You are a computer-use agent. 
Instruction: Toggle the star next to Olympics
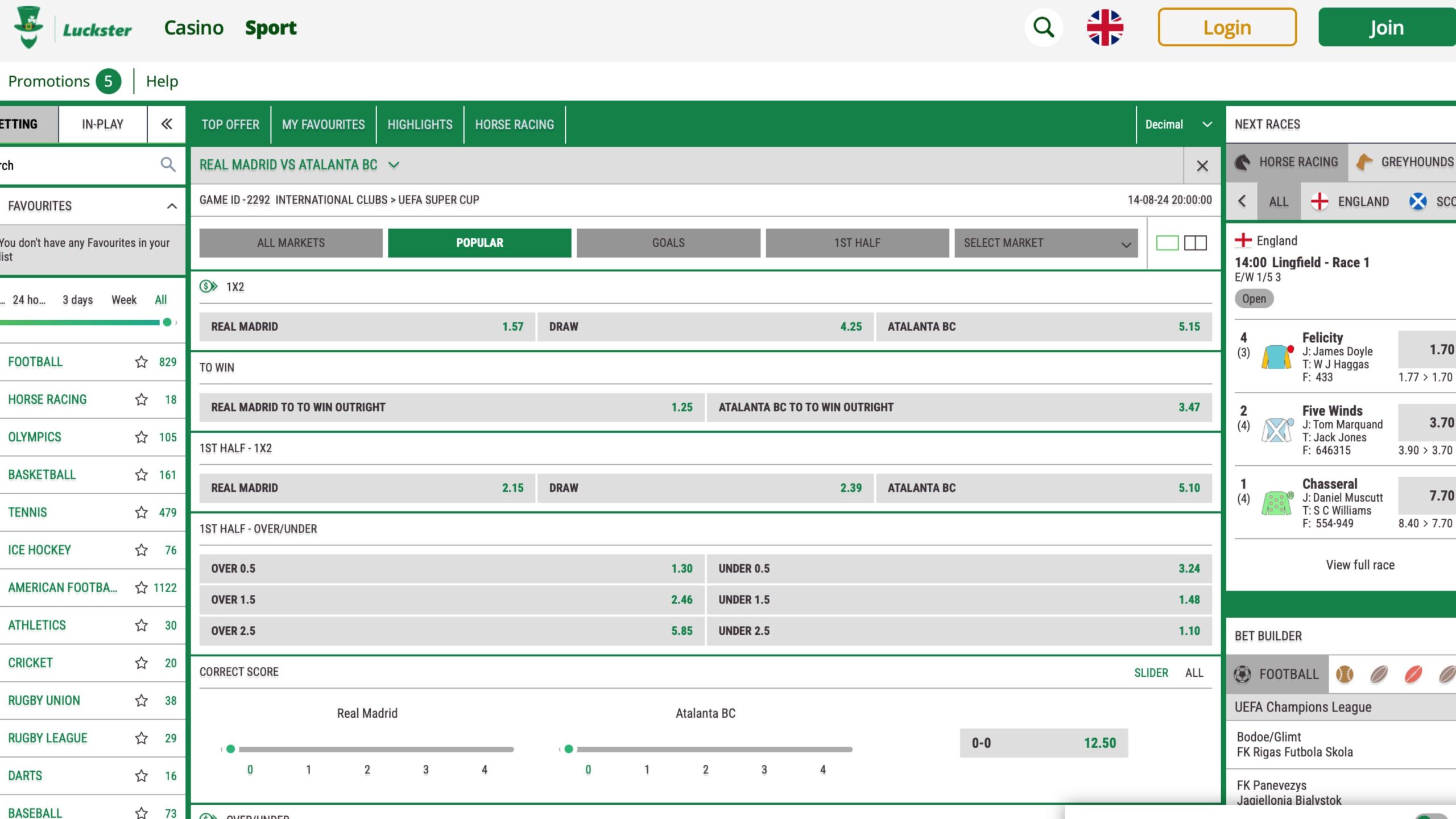(x=141, y=437)
